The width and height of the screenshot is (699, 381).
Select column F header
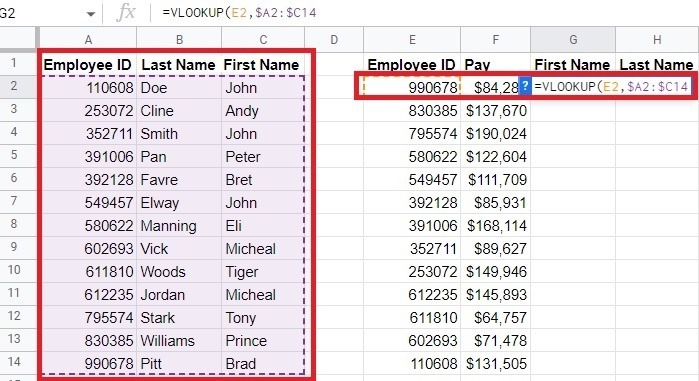point(495,40)
